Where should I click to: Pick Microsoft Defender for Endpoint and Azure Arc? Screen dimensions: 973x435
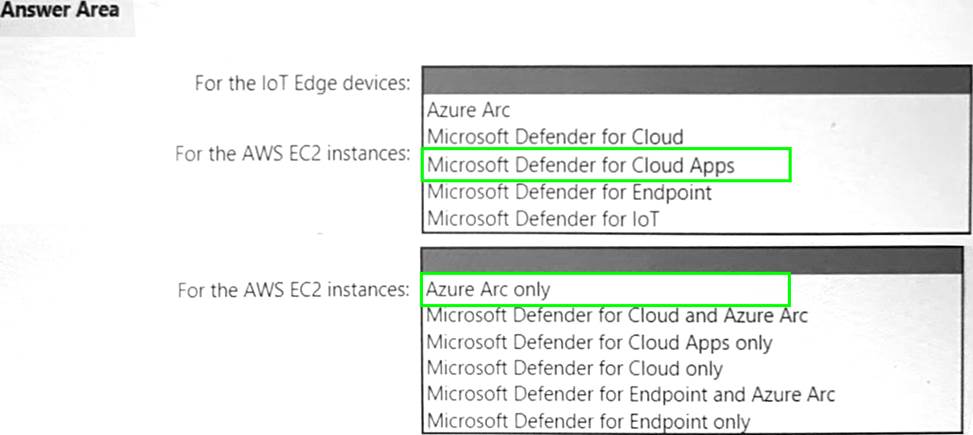coord(630,394)
